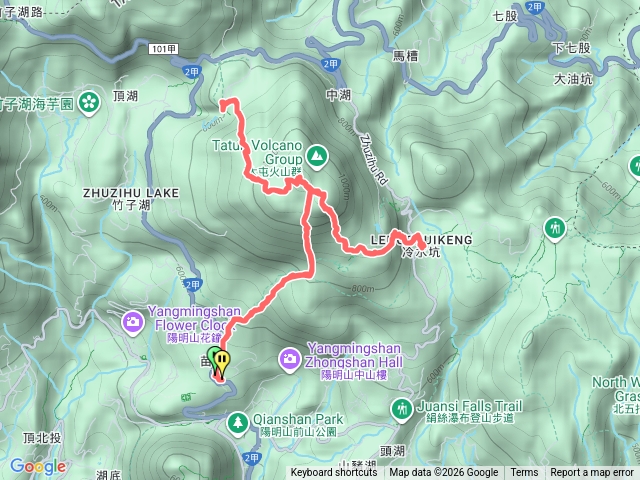Image resolution: width=640 pixels, height=480 pixels.
Task: Open the flower marker near 竹子湖海芋園
Action: click(x=89, y=103)
